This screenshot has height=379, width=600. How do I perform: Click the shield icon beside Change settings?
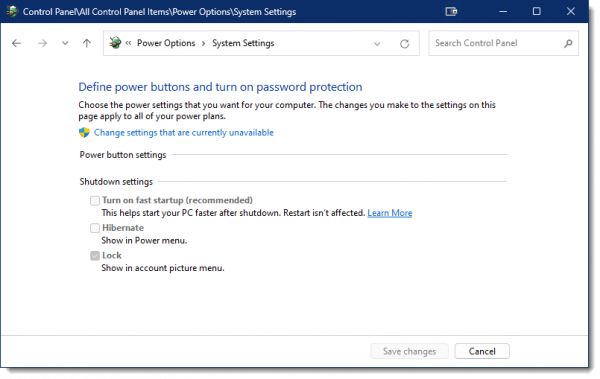click(84, 132)
